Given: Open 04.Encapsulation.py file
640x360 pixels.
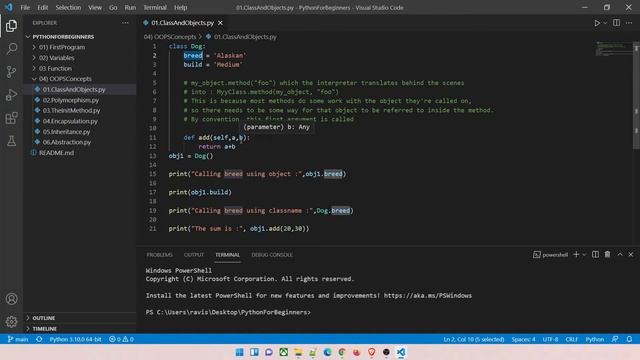Looking at the screenshot, I should [70, 121].
